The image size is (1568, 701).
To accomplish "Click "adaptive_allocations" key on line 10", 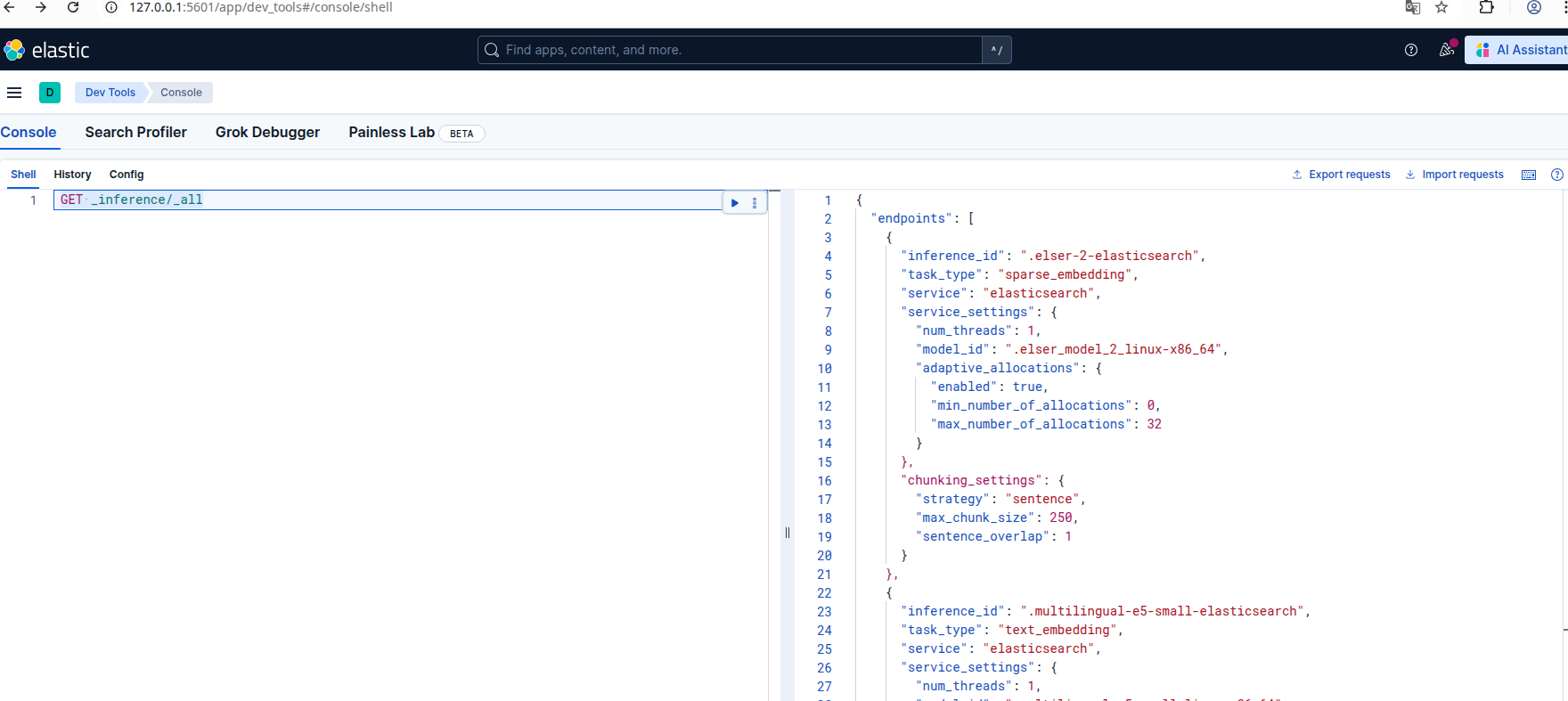I will click(998, 368).
